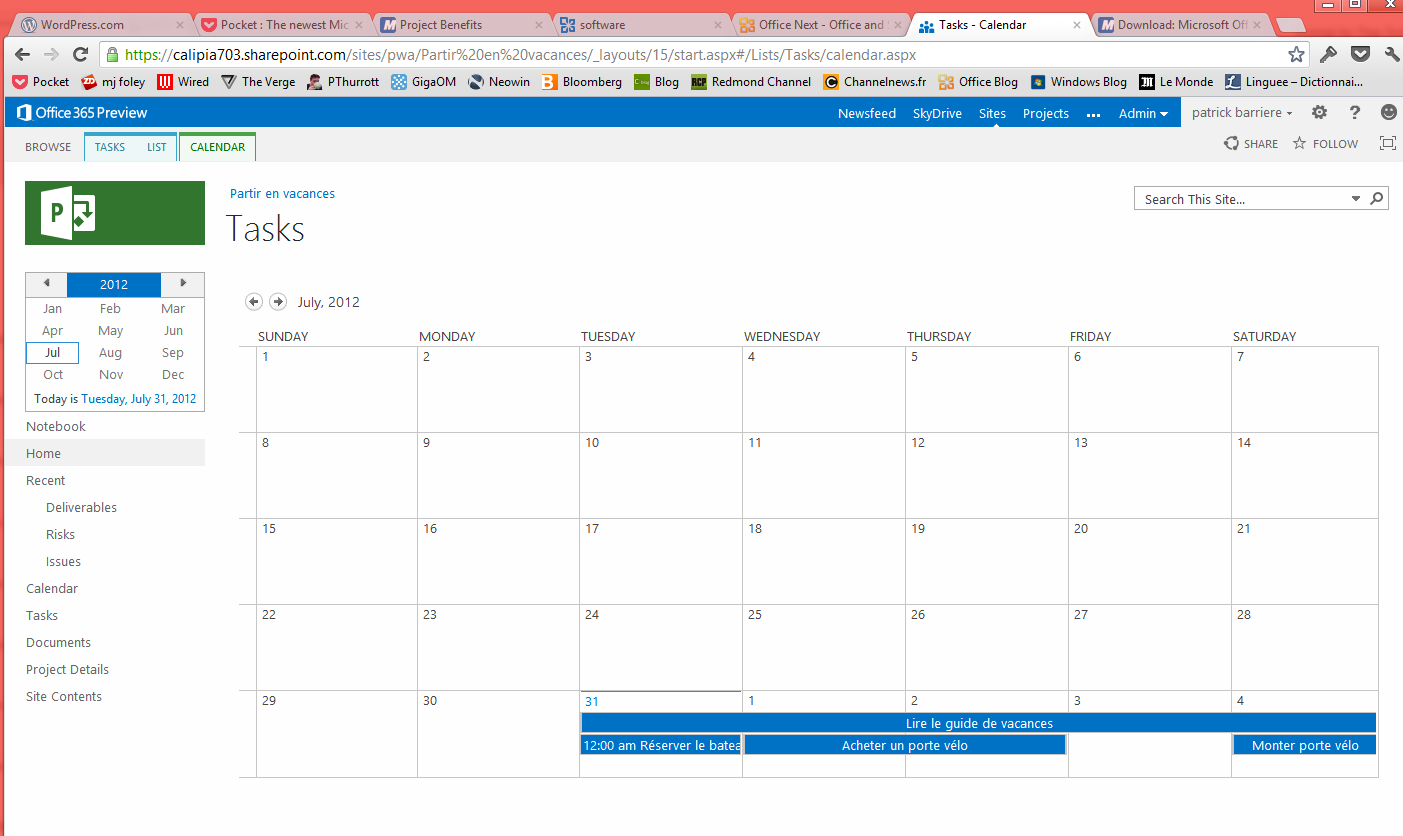The height and width of the screenshot is (836, 1403).
Task: Click the smiley feedback icon
Action: point(1388,113)
